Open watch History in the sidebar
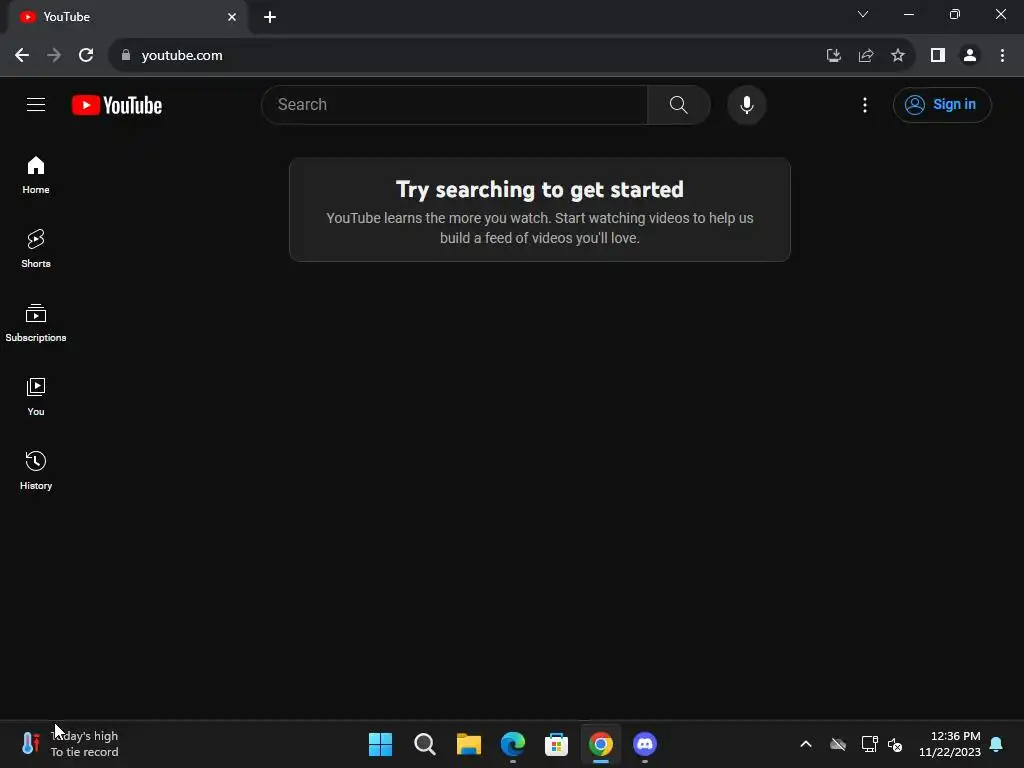The image size is (1024, 768). 36,470
